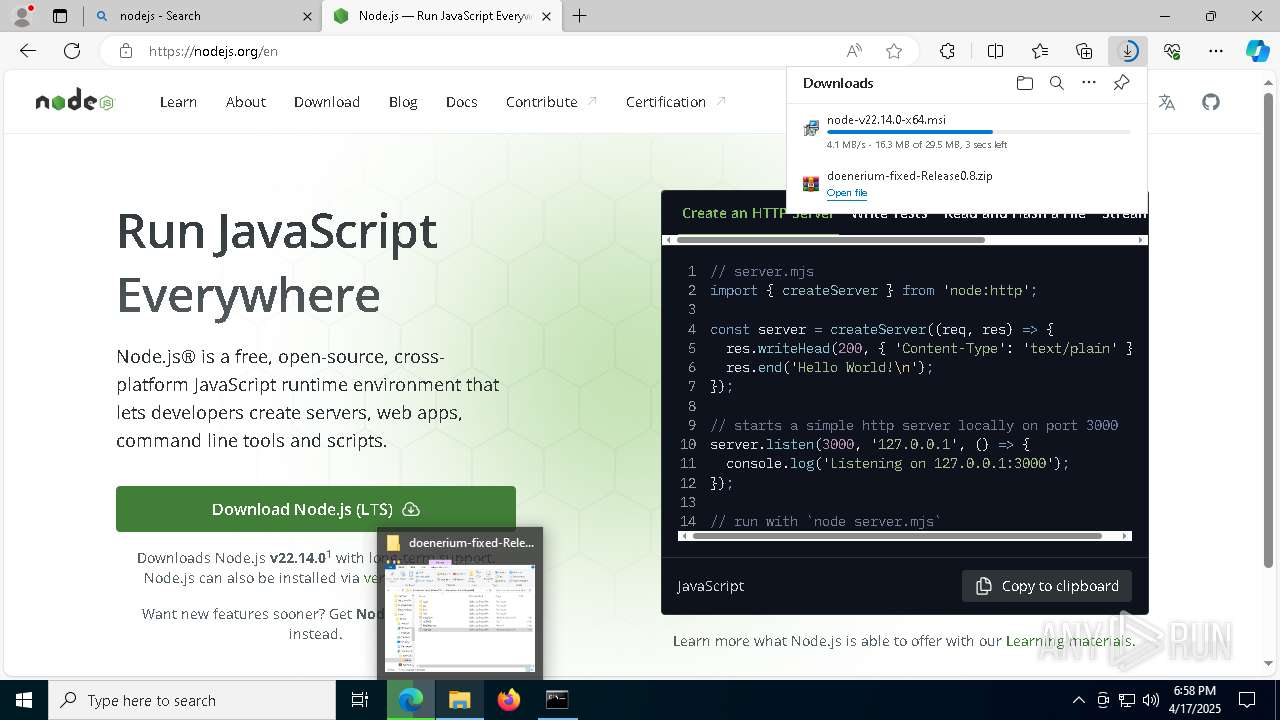
Task: Toggle split screen icon
Action: 995,51
